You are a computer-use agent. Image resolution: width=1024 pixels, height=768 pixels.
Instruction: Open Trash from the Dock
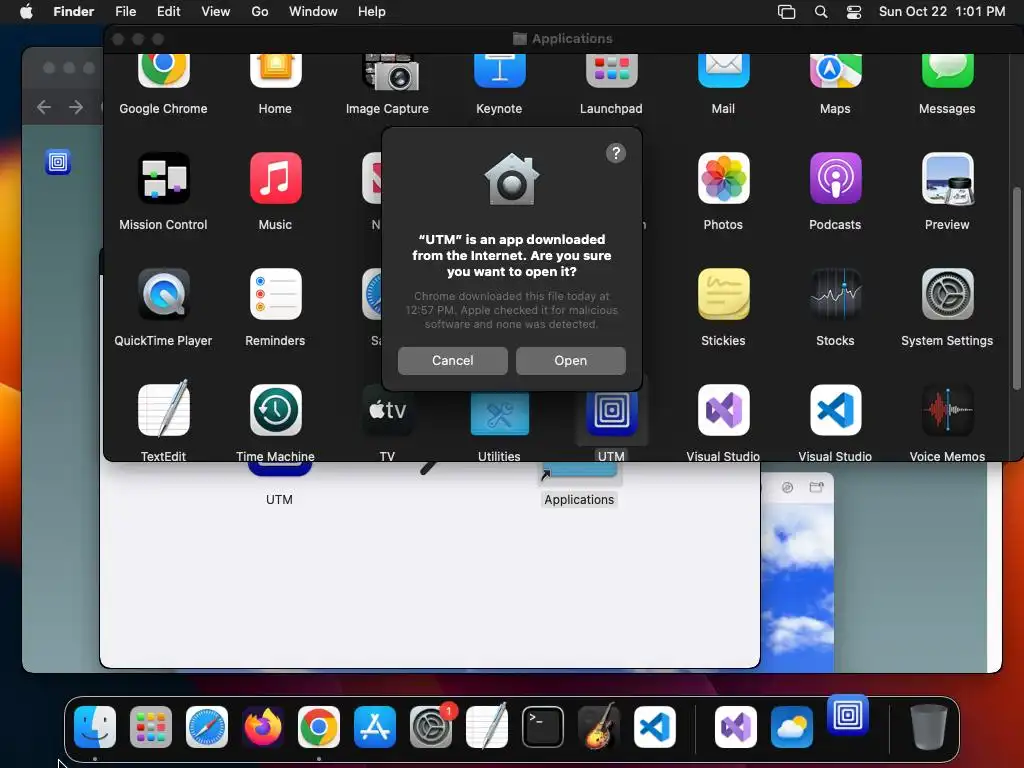point(929,727)
